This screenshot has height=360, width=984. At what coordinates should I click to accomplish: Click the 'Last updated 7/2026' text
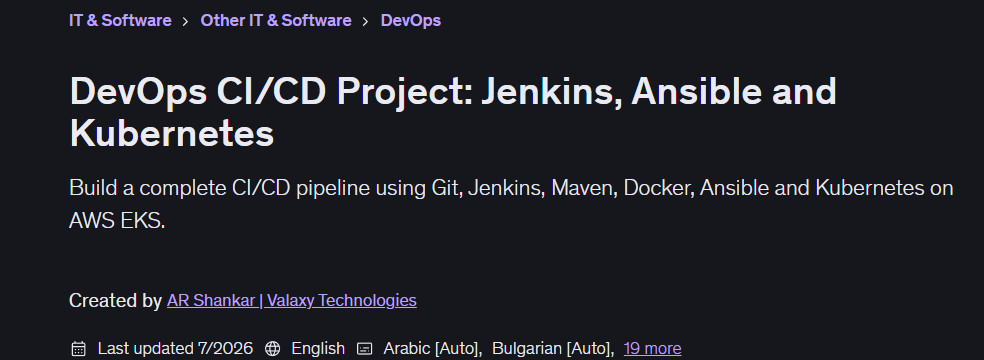point(175,348)
